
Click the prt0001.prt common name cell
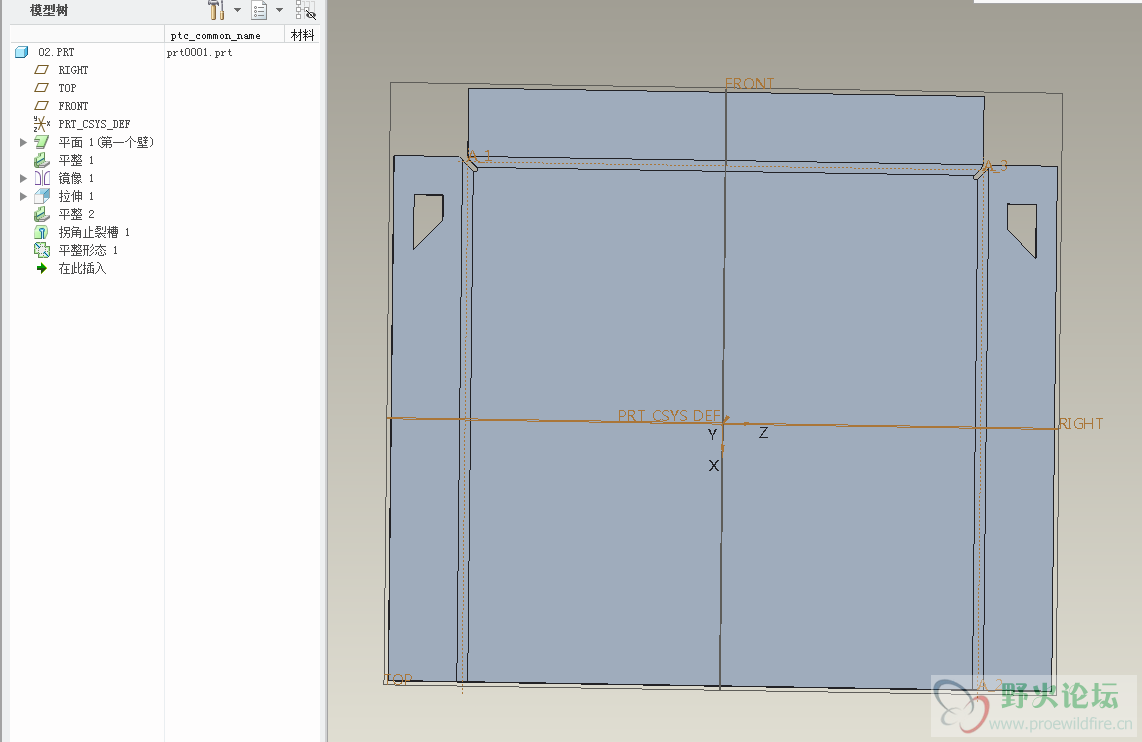point(200,52)
